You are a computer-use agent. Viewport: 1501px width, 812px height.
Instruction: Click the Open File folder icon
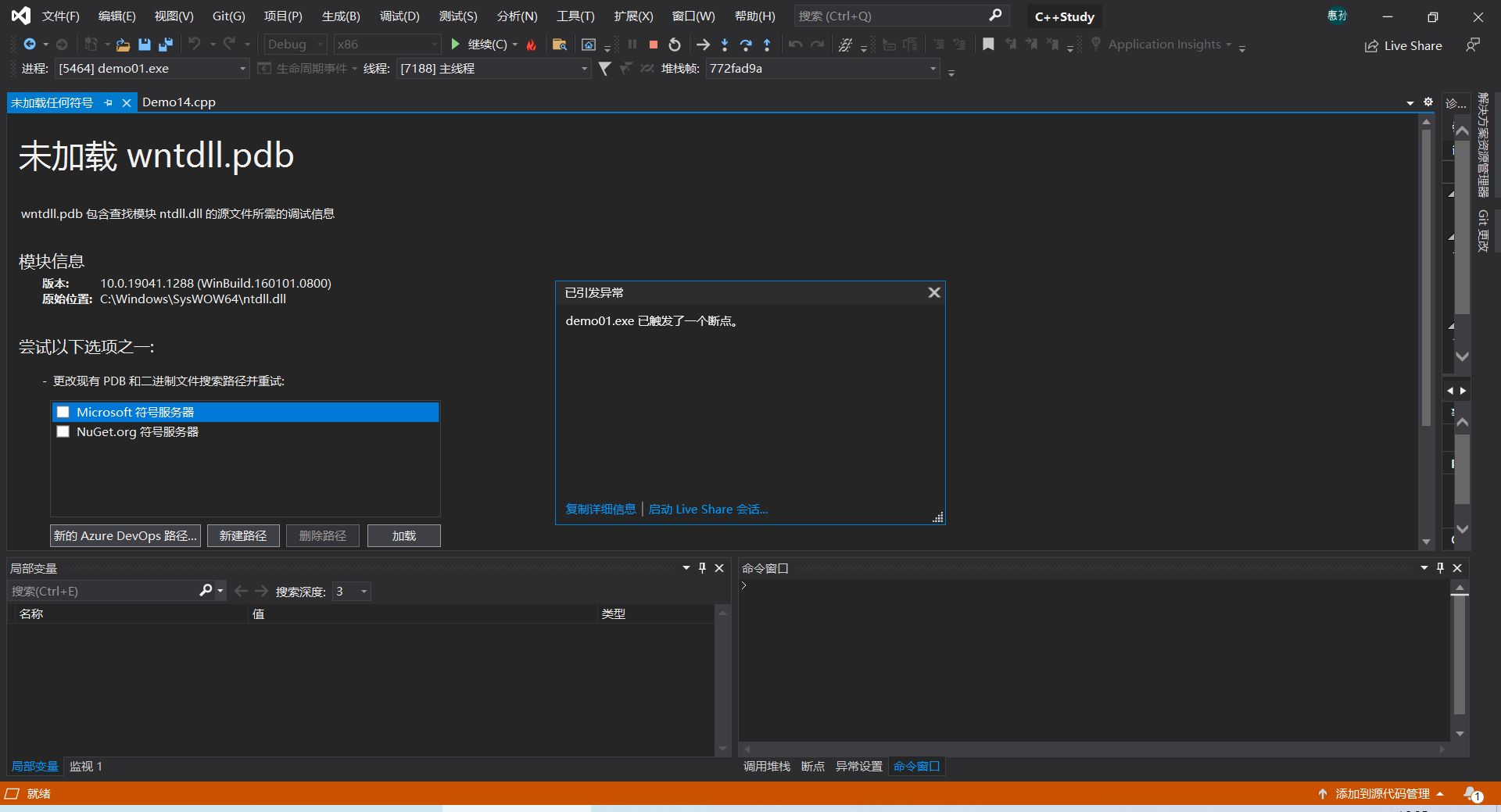tap(123, 45)
